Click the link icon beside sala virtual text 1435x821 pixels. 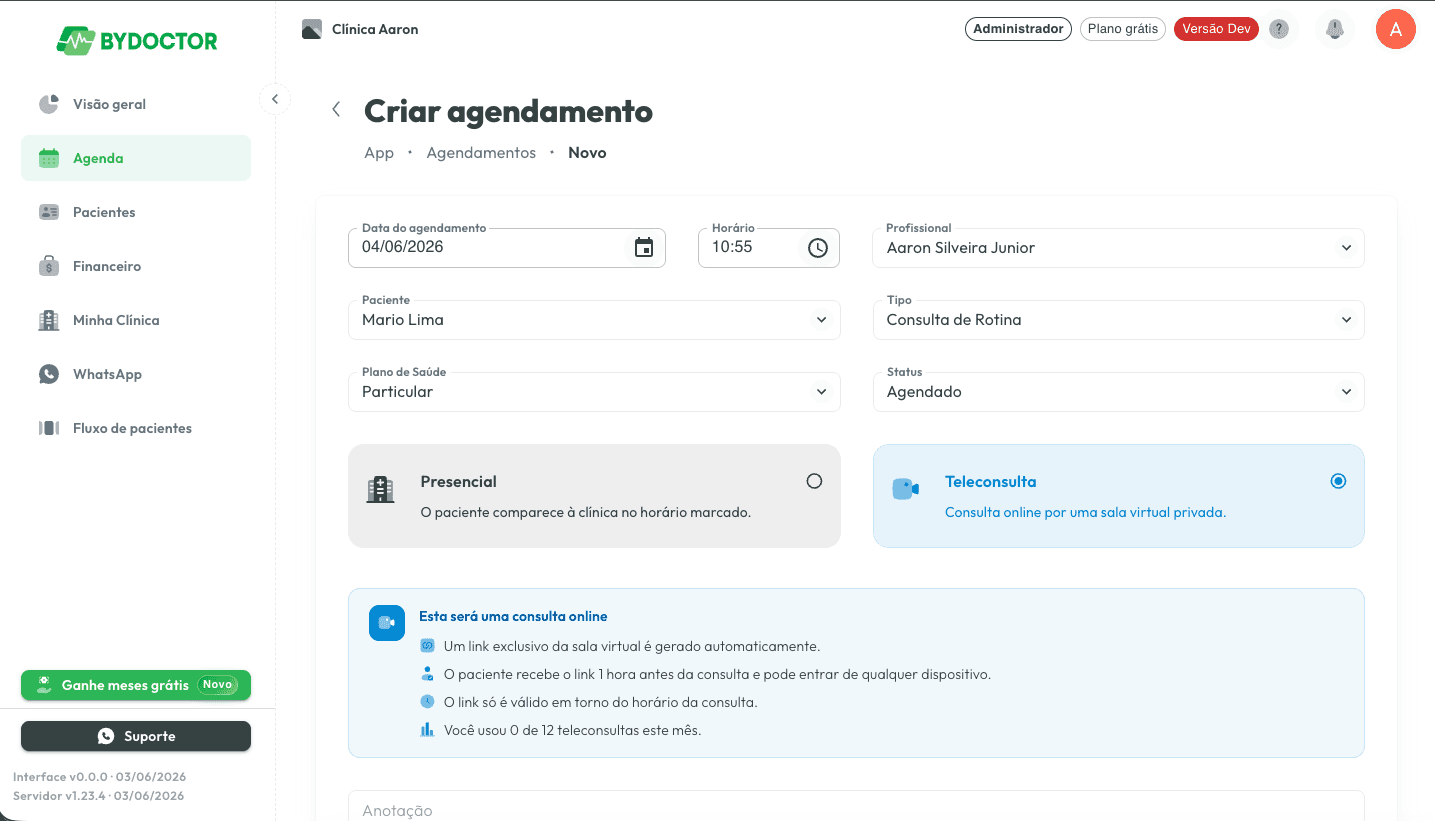pos(427,646)
